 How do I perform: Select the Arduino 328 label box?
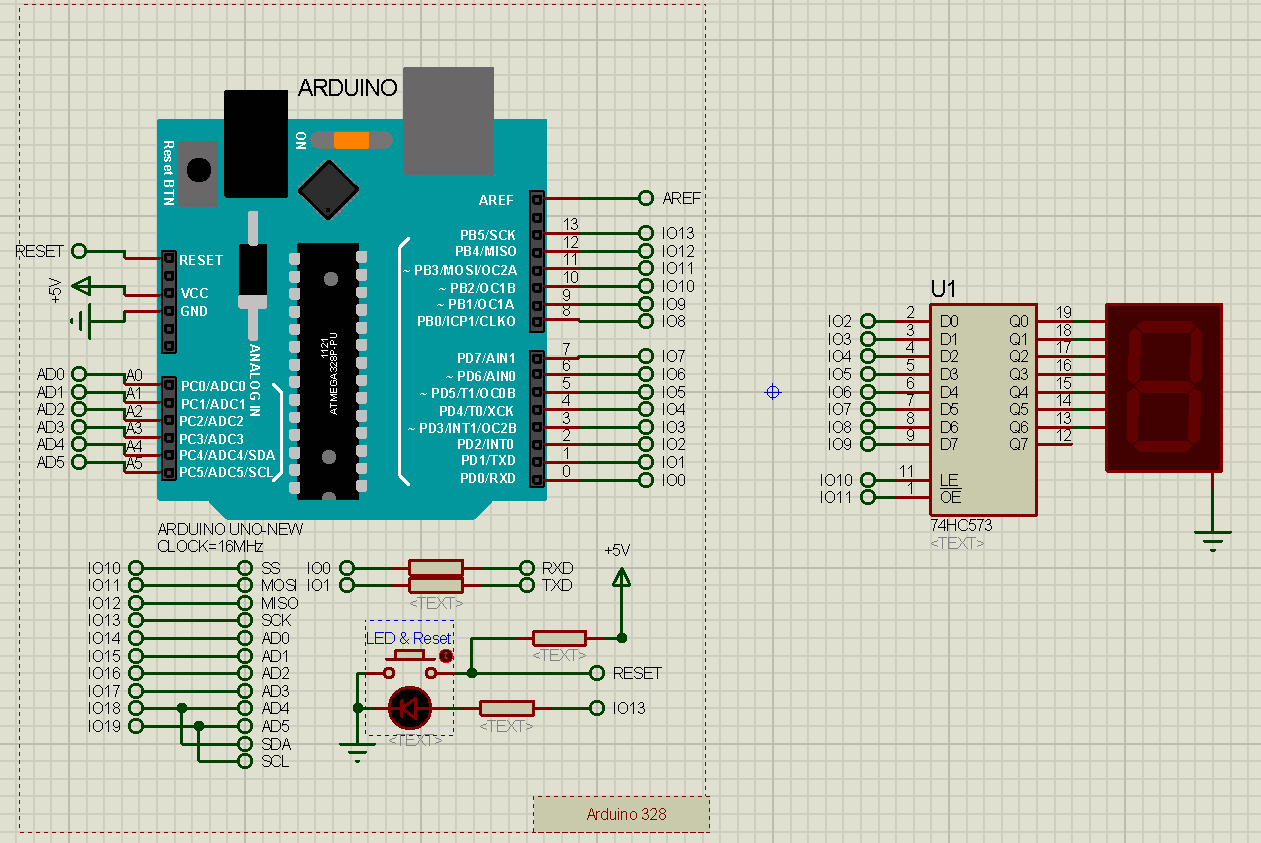coord(622,813)
